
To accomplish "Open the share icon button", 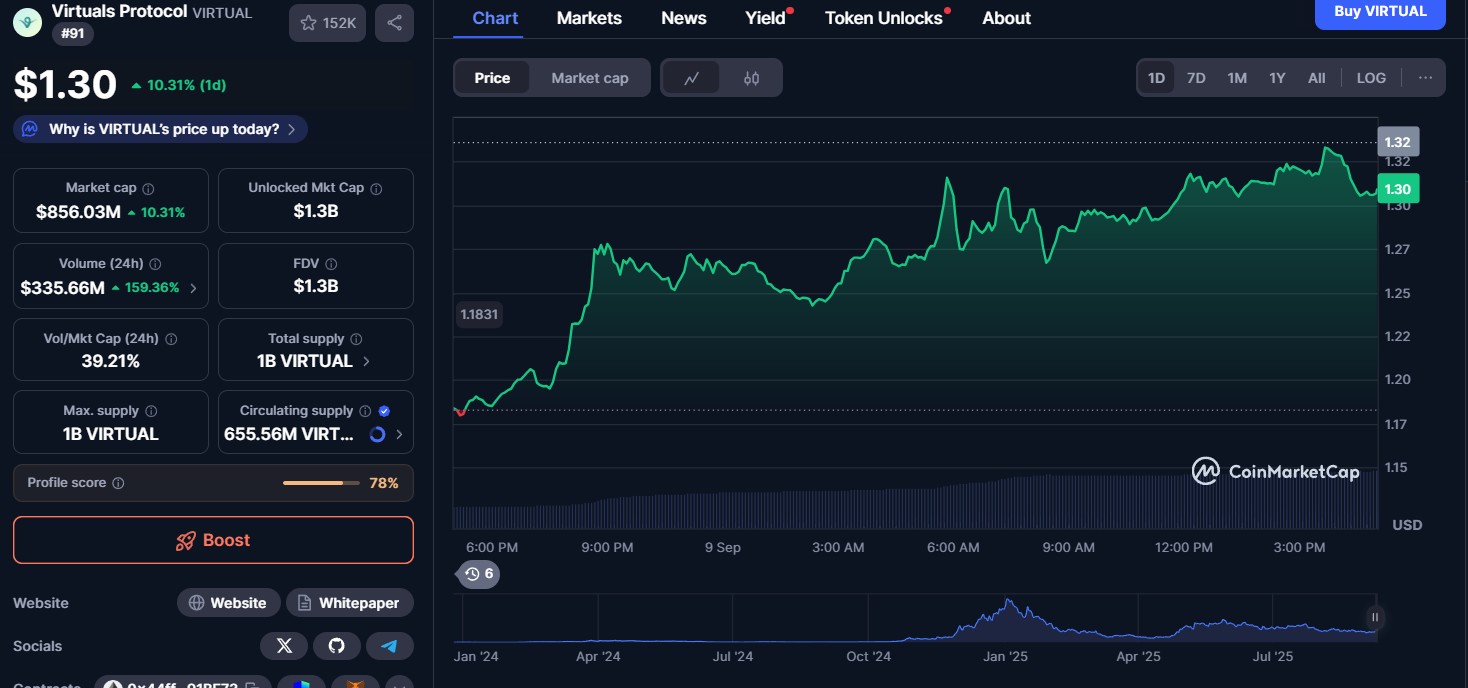I will click(394, 23).
